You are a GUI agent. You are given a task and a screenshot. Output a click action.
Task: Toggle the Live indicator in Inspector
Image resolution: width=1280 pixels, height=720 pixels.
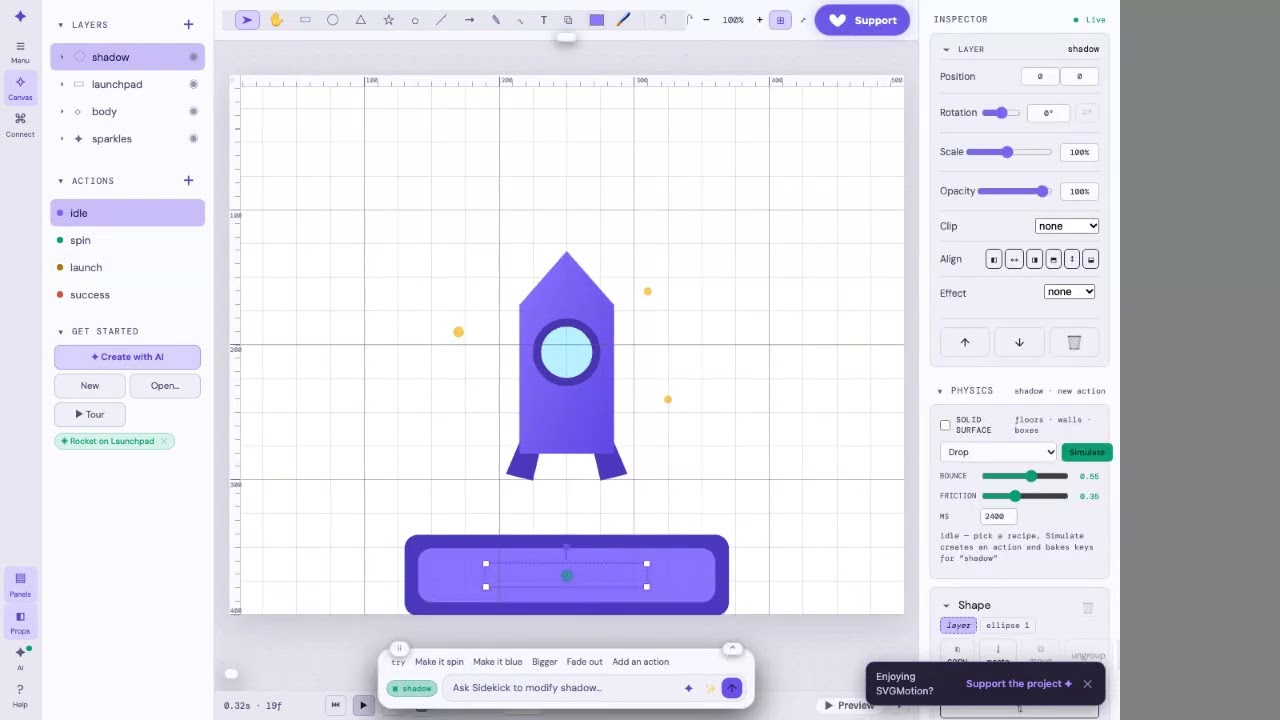pos(1089,20)
